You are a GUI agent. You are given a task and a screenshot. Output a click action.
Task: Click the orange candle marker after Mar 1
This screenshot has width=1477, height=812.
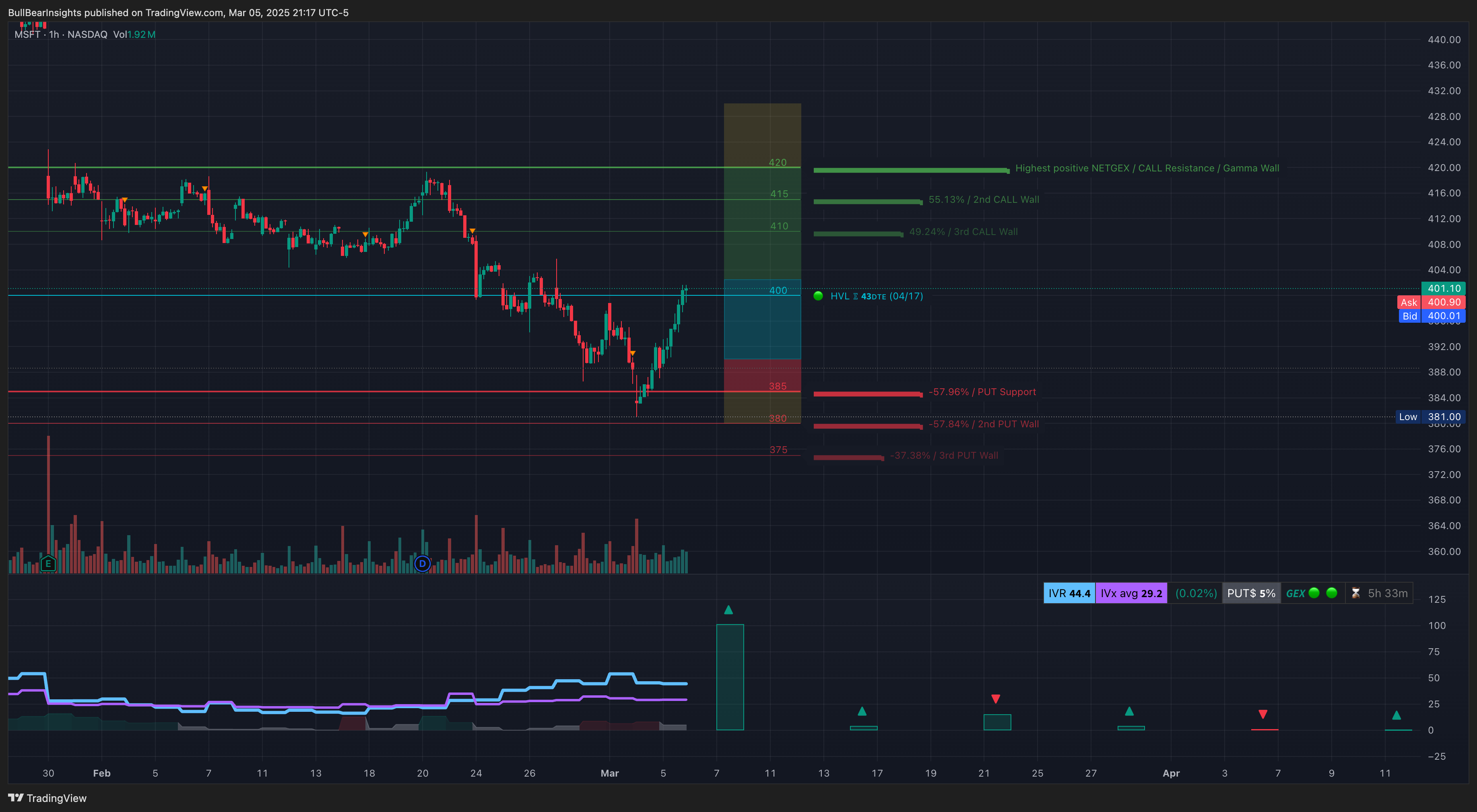(x=632, y=353)
